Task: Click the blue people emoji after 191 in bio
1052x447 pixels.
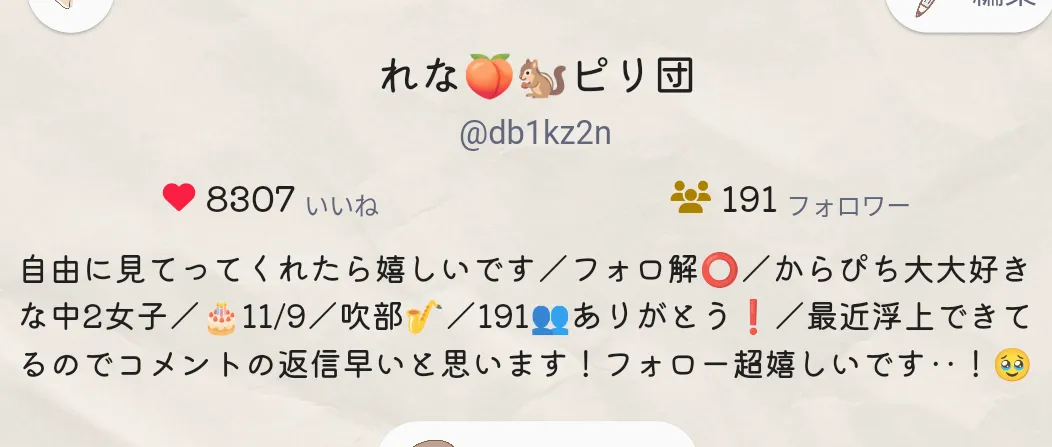Action: pyautogui.click(x=549, y=318)
